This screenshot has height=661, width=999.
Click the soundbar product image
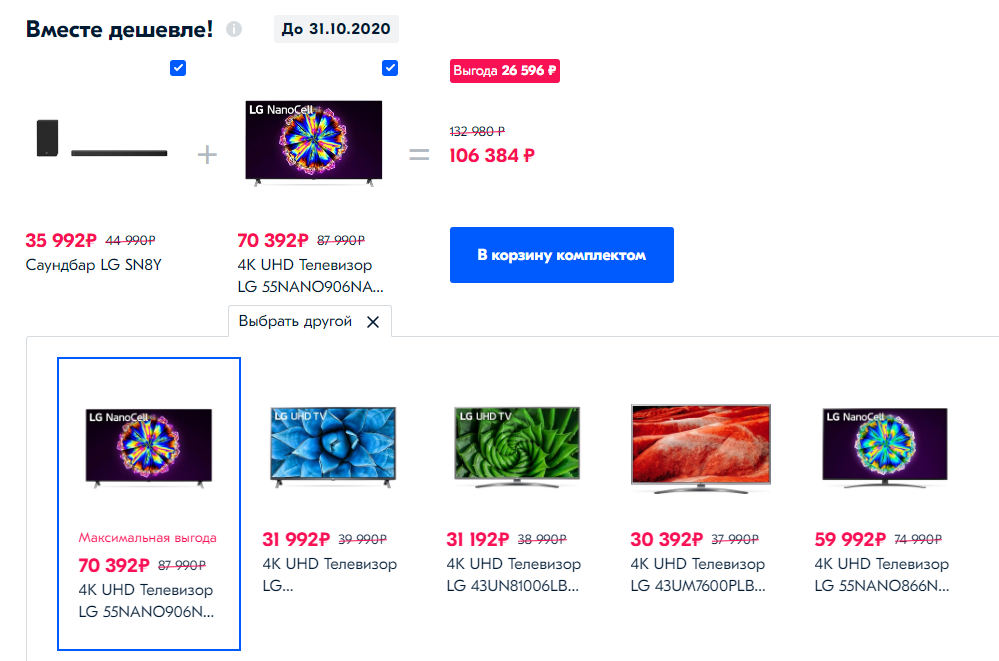coord(97,141)
